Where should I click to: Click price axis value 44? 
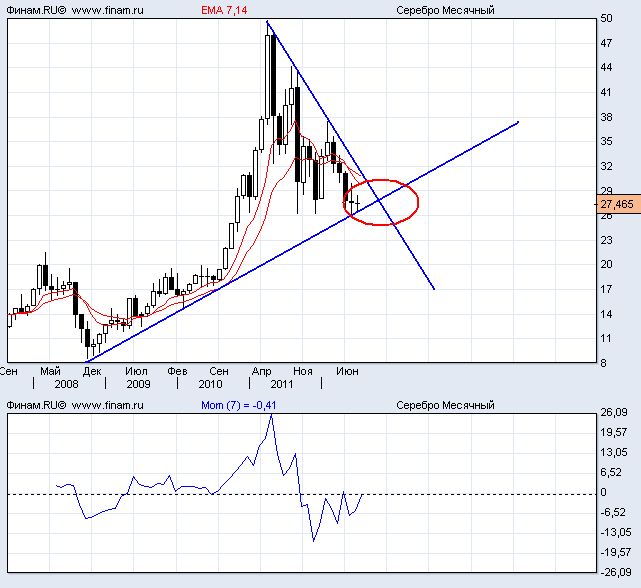click(x=606, y=67)
